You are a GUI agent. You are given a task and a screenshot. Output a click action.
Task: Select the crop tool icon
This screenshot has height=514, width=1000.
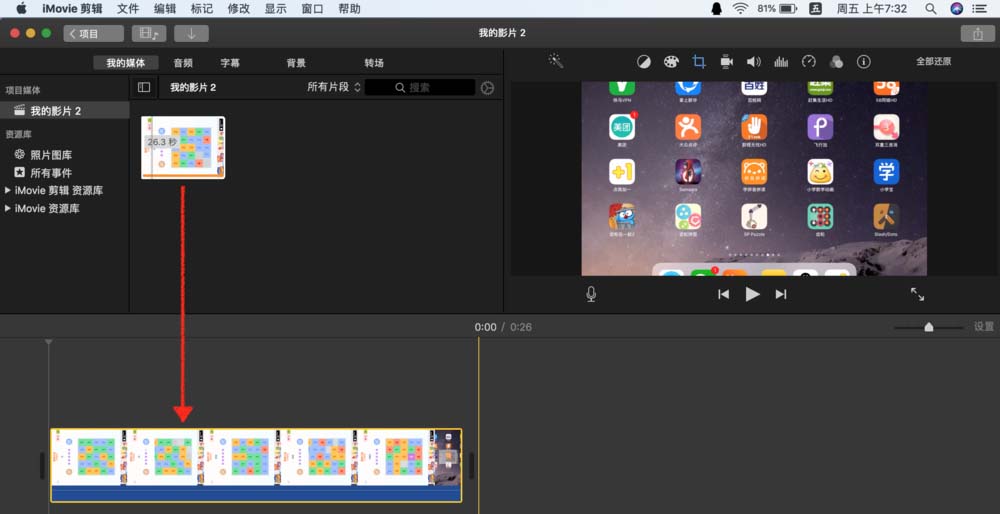(x=699, y=62)
